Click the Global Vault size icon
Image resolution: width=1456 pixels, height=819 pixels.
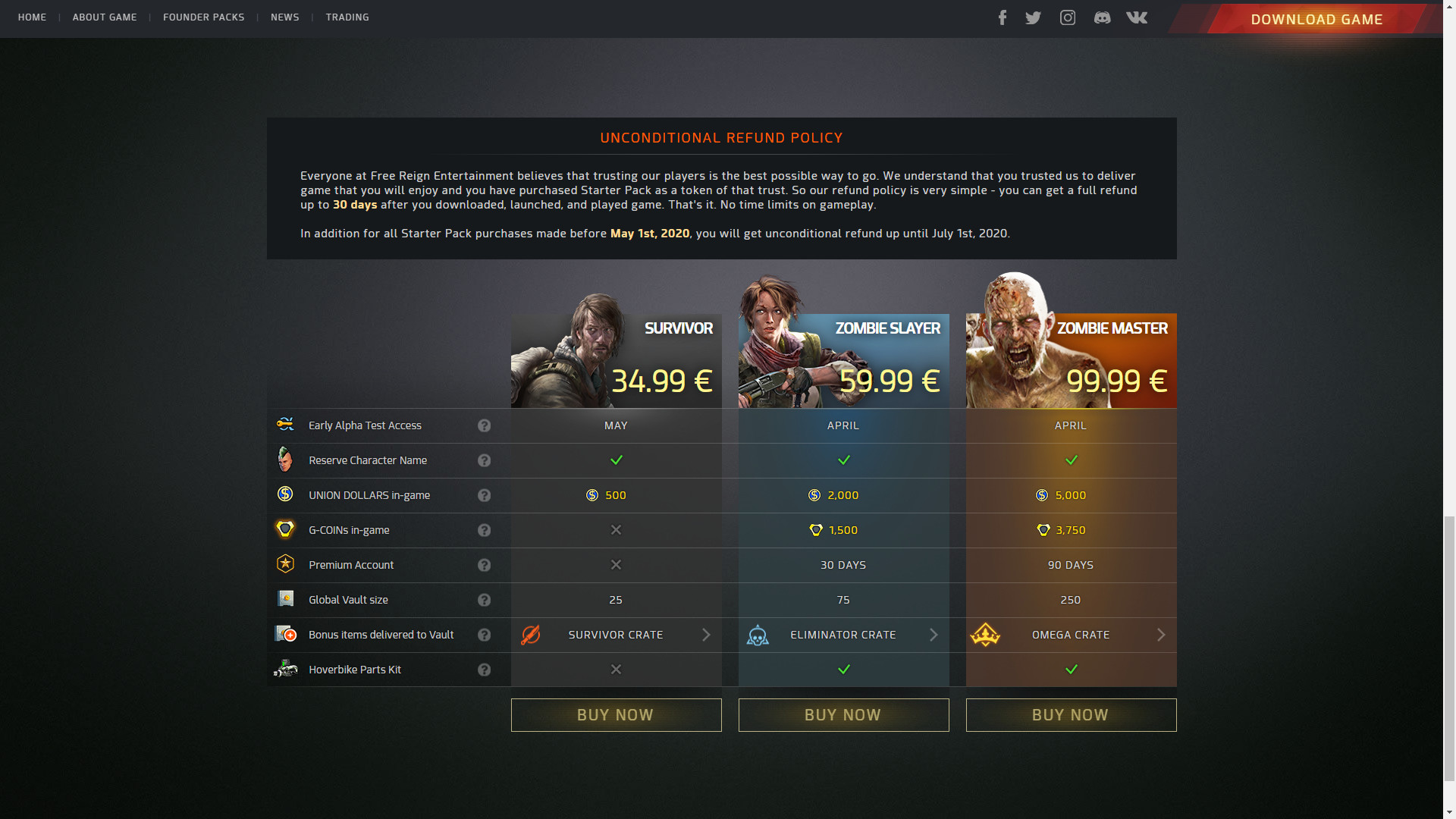click(285, 598)
